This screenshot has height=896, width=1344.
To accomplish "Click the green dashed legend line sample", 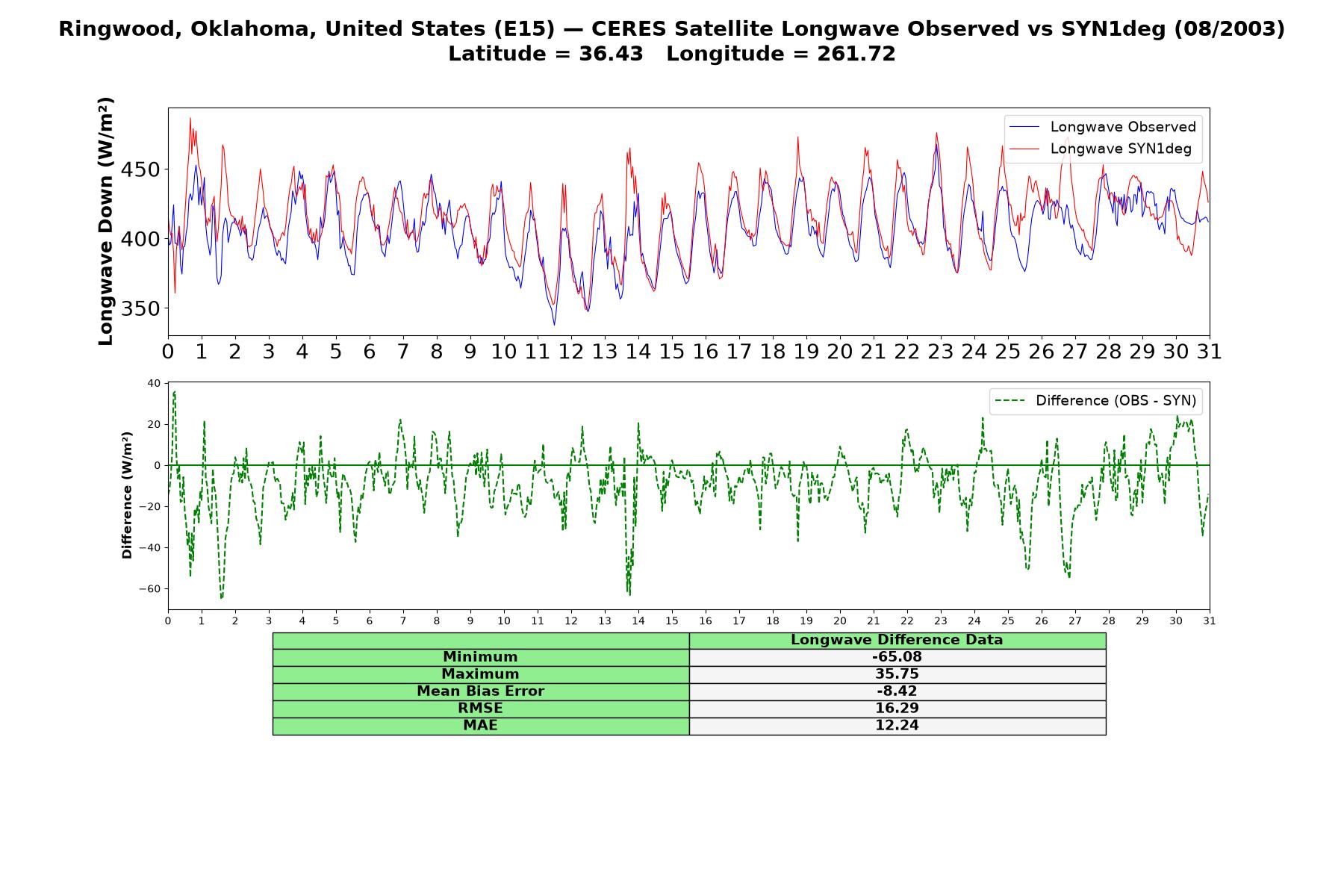I will 1009,401.
